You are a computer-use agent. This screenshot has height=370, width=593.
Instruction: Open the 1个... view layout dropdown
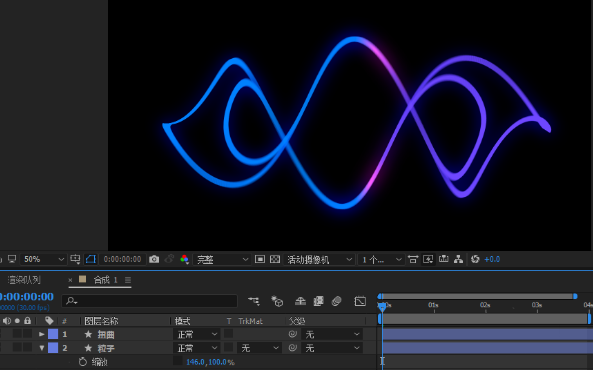tap(381, 260)
